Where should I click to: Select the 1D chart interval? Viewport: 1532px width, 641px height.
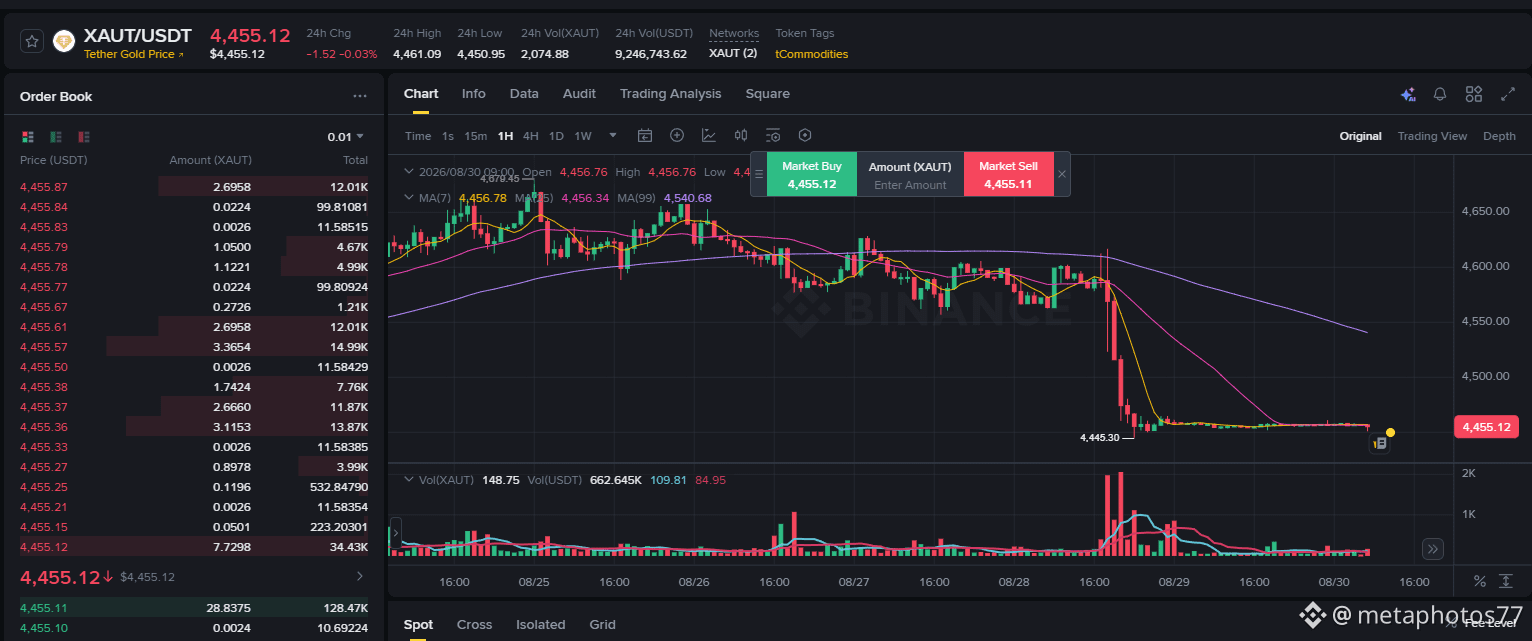556,136
